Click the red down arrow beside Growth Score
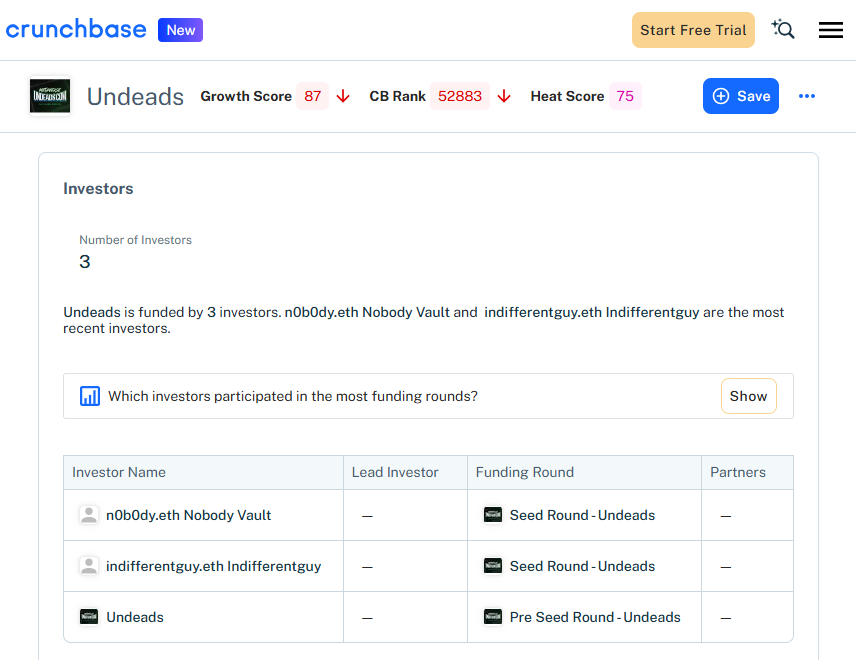The image size is (856, 660). coord(343,96)
